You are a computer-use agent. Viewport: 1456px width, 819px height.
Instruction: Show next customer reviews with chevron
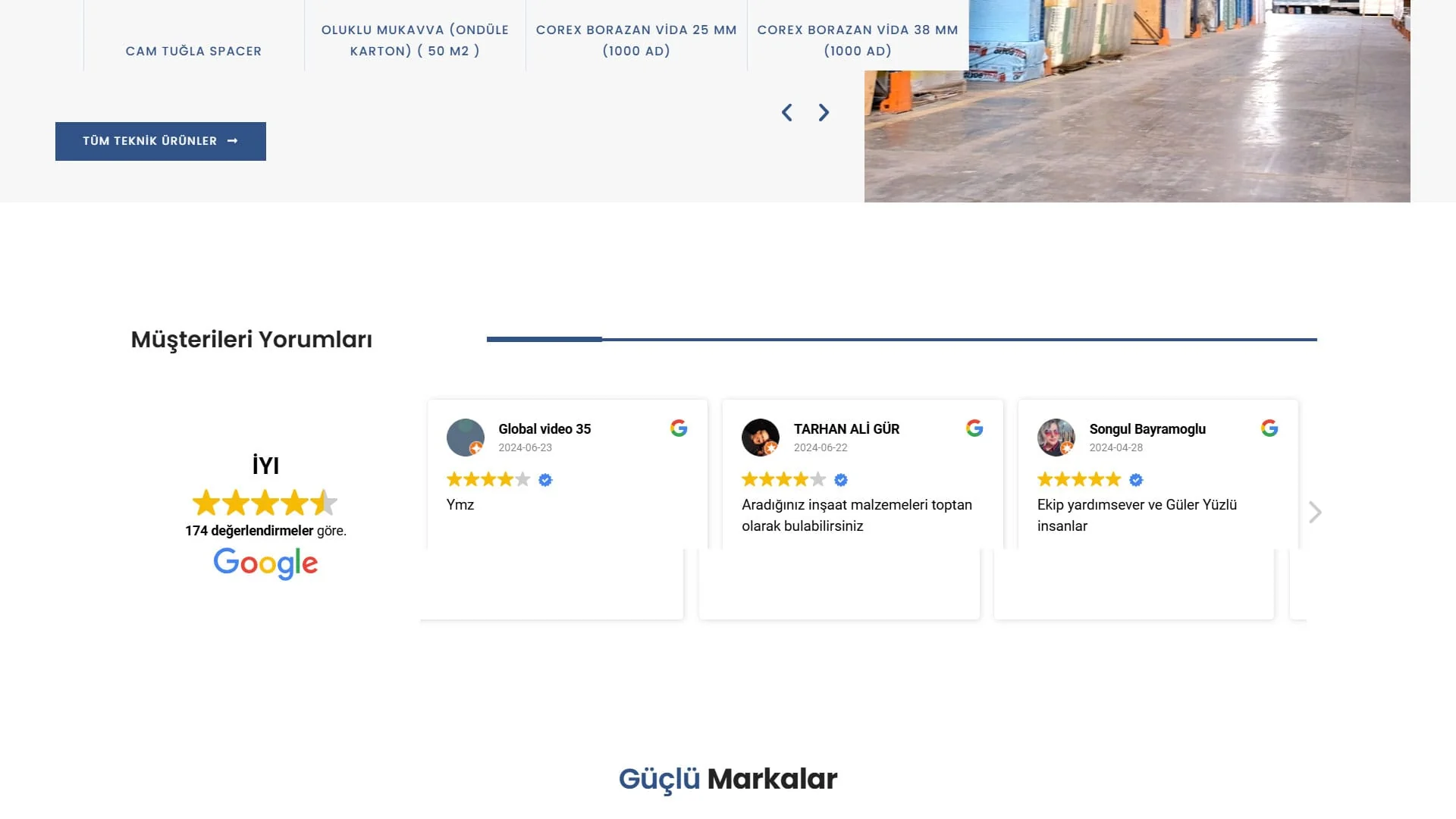pos(1315,513)
